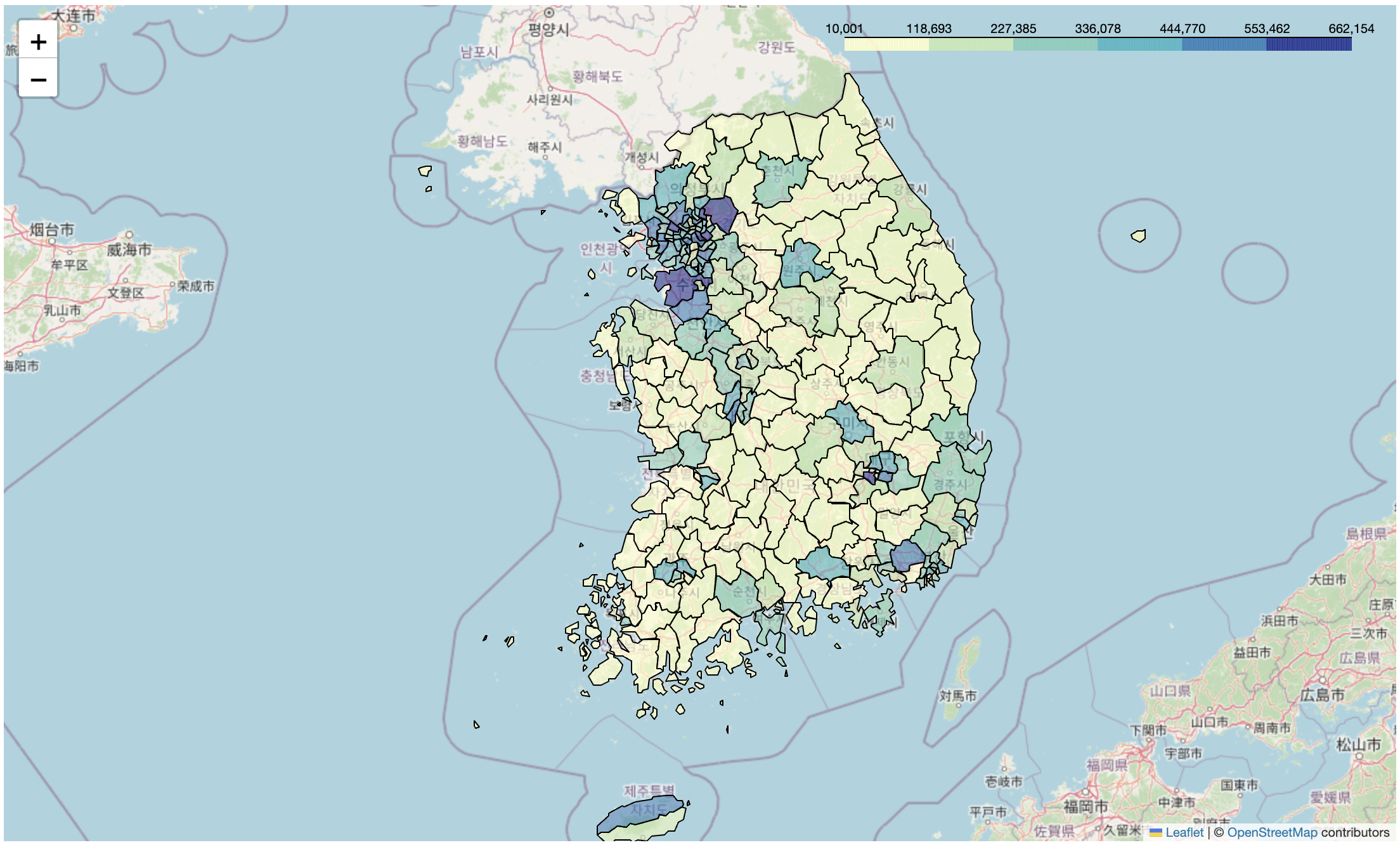Click the 662,154 legend maximum label
The width and height of the screenshot is (1400, 845).
1351,29
